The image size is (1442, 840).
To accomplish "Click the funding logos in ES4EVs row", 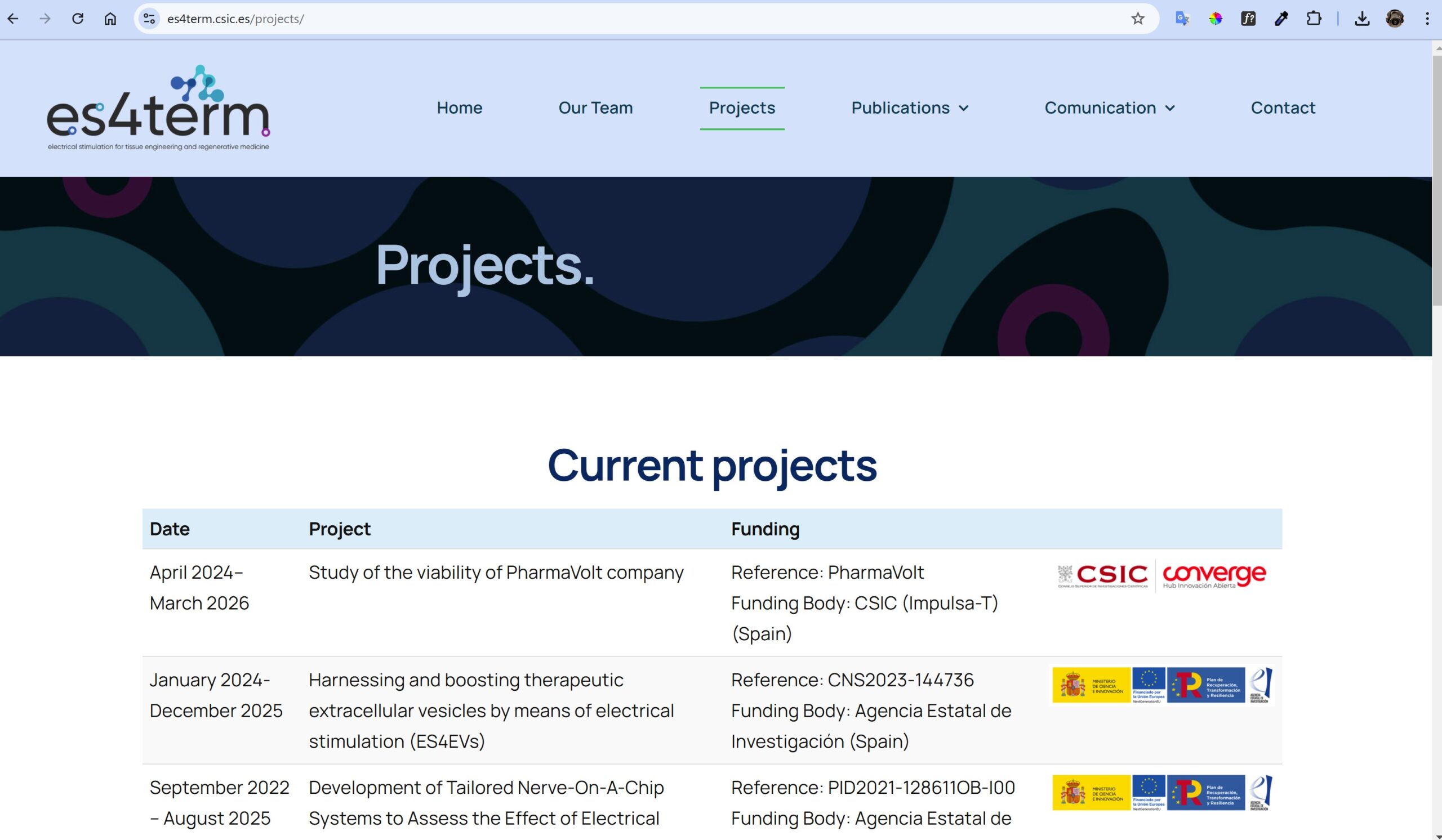I will [x=1162, y=685].
